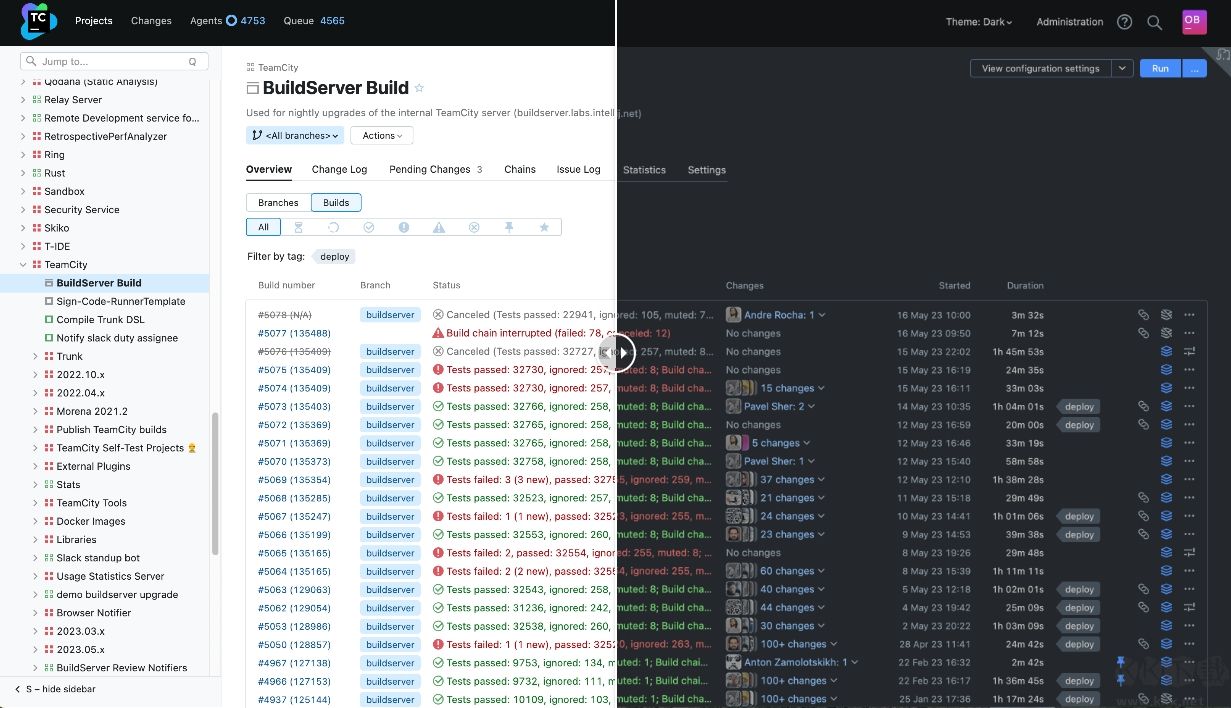Click Andre Rocha's avatar in the Changes column
Viewport: 1231px width, 708px height.
(x=733, y=315)
